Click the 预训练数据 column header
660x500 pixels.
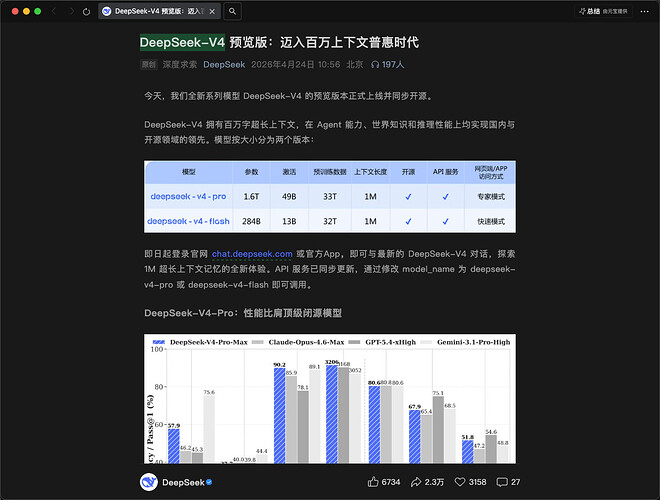pos(330,172)
